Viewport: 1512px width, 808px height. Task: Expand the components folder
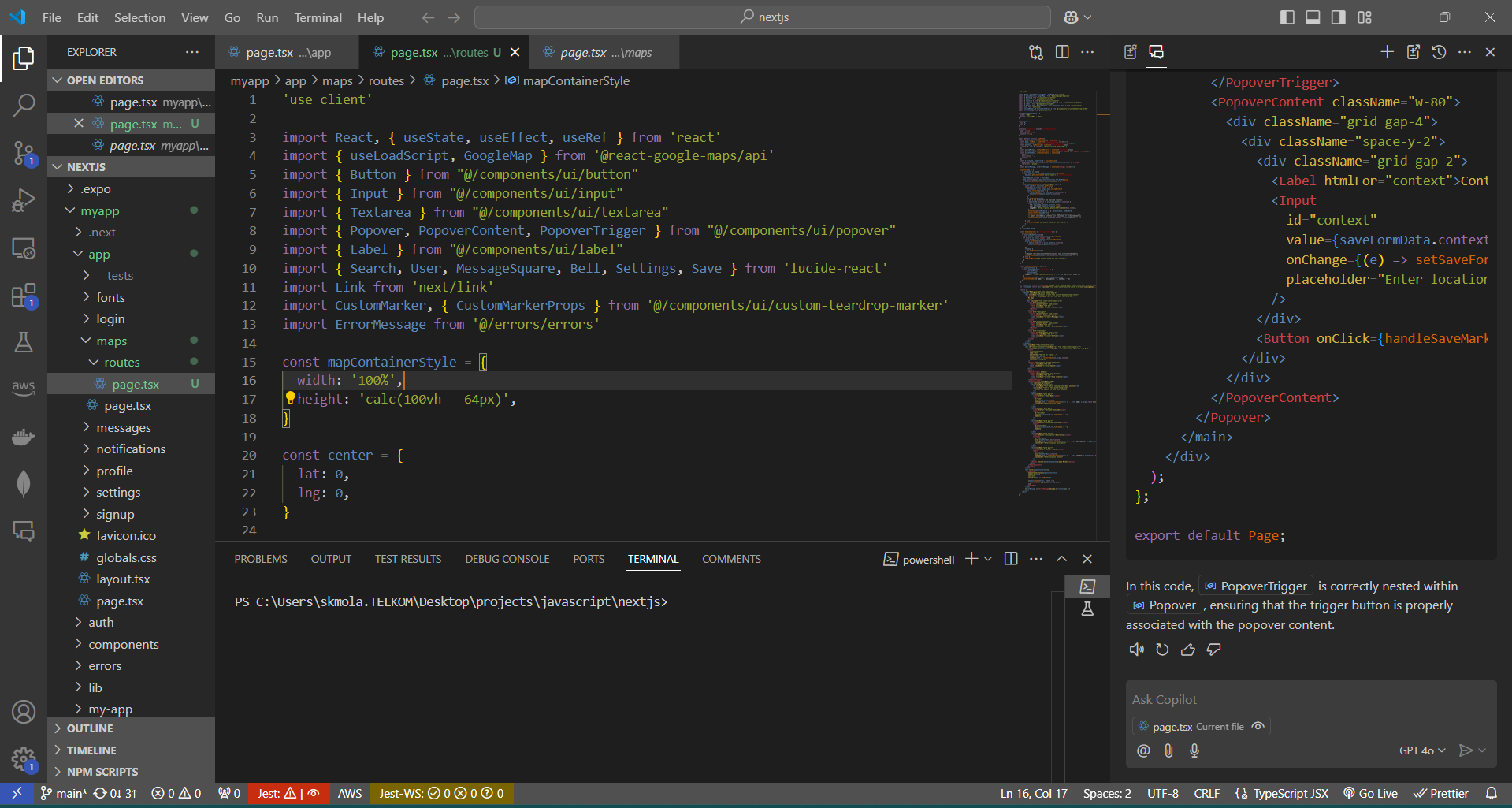pyautogui.click(x=124, y=644)
